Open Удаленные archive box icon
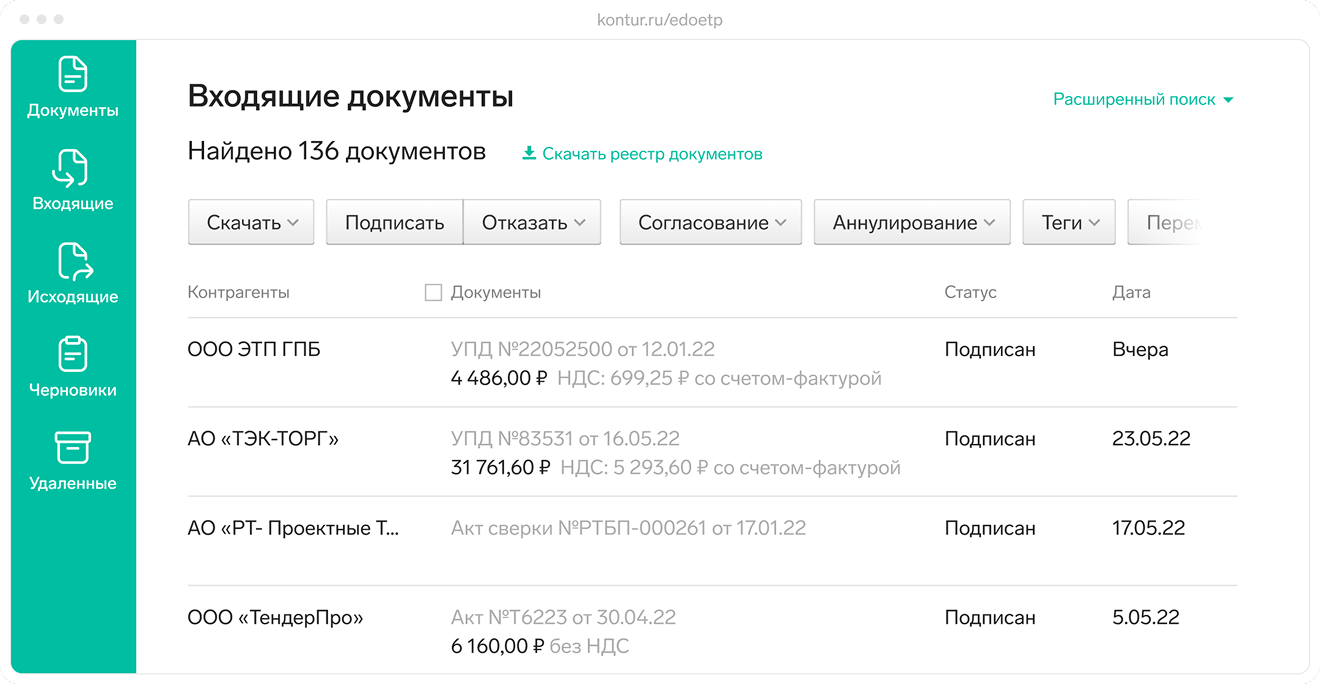 pyautogui.click(x=73, y=448)
